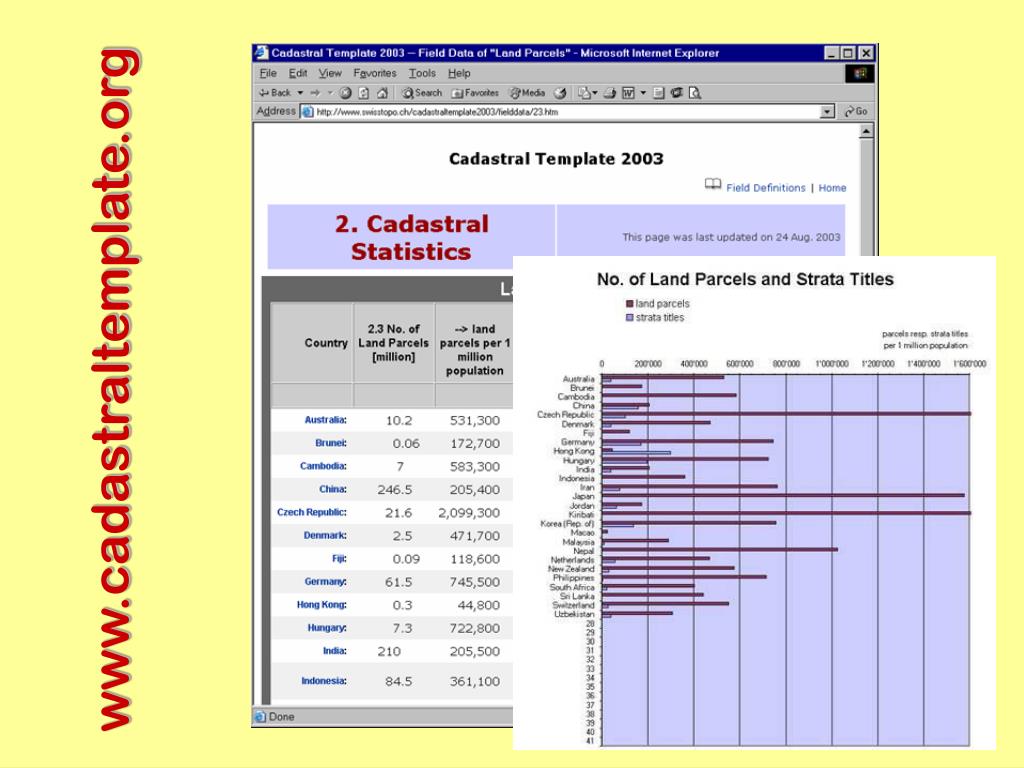Click the Country column header

coord(326,343)
